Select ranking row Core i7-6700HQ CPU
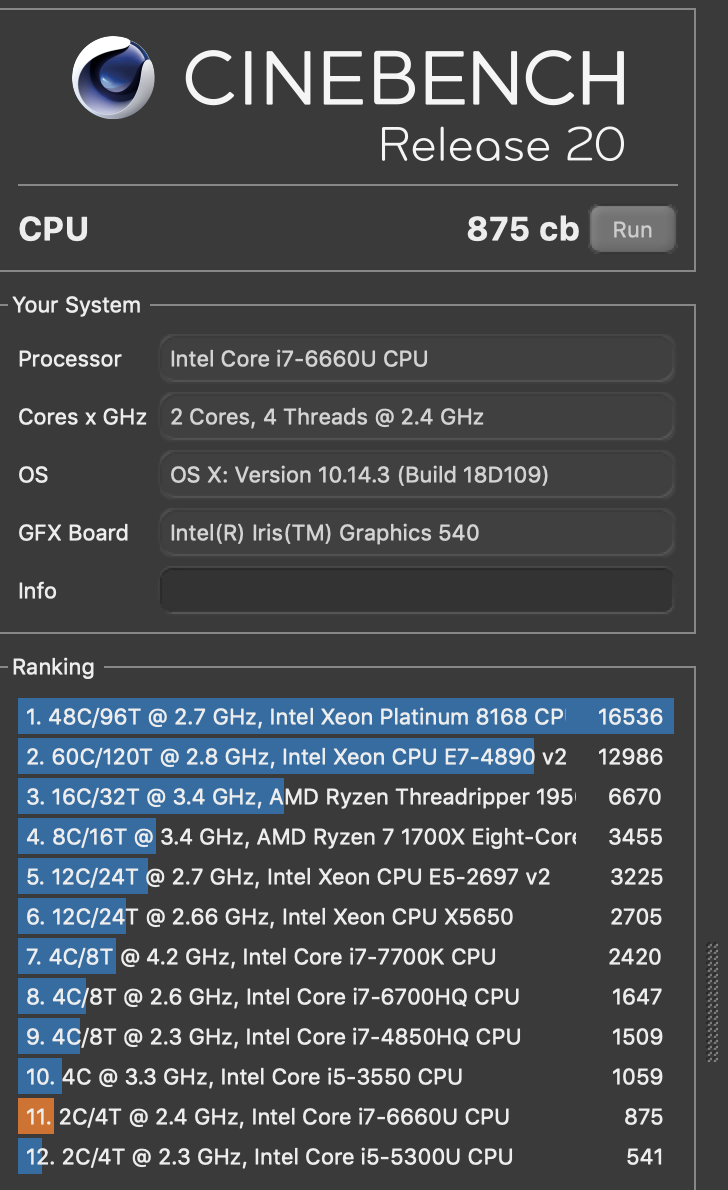 click(345, 996)
